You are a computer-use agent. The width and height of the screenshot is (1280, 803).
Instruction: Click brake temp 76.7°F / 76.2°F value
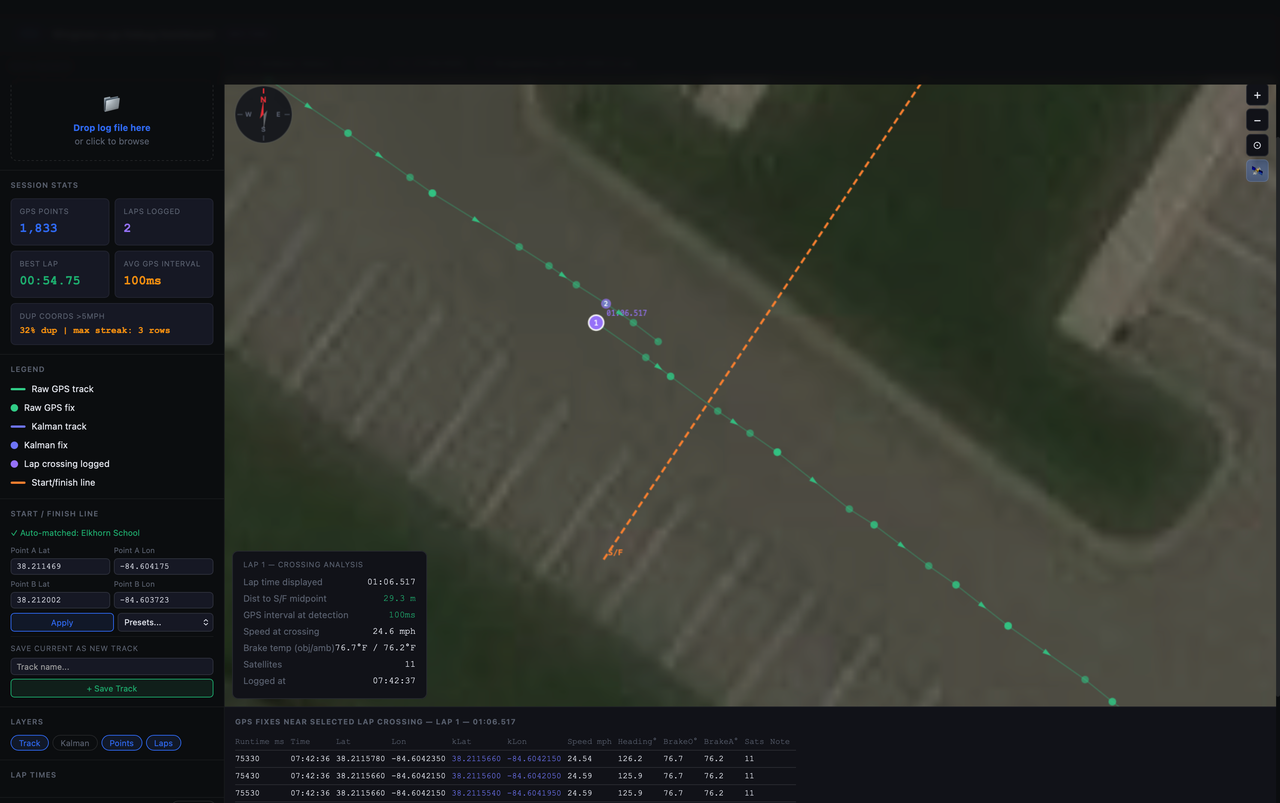pos(375,648)
